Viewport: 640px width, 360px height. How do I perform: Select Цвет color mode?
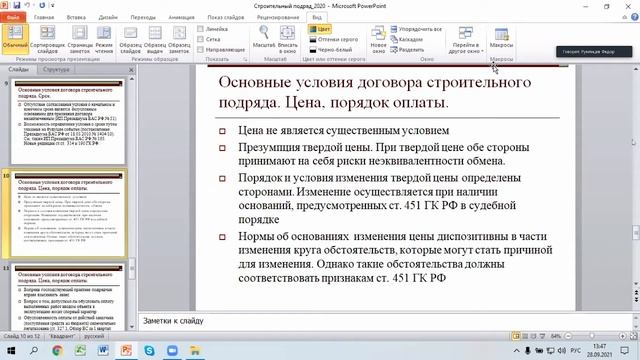click(320, 29)
